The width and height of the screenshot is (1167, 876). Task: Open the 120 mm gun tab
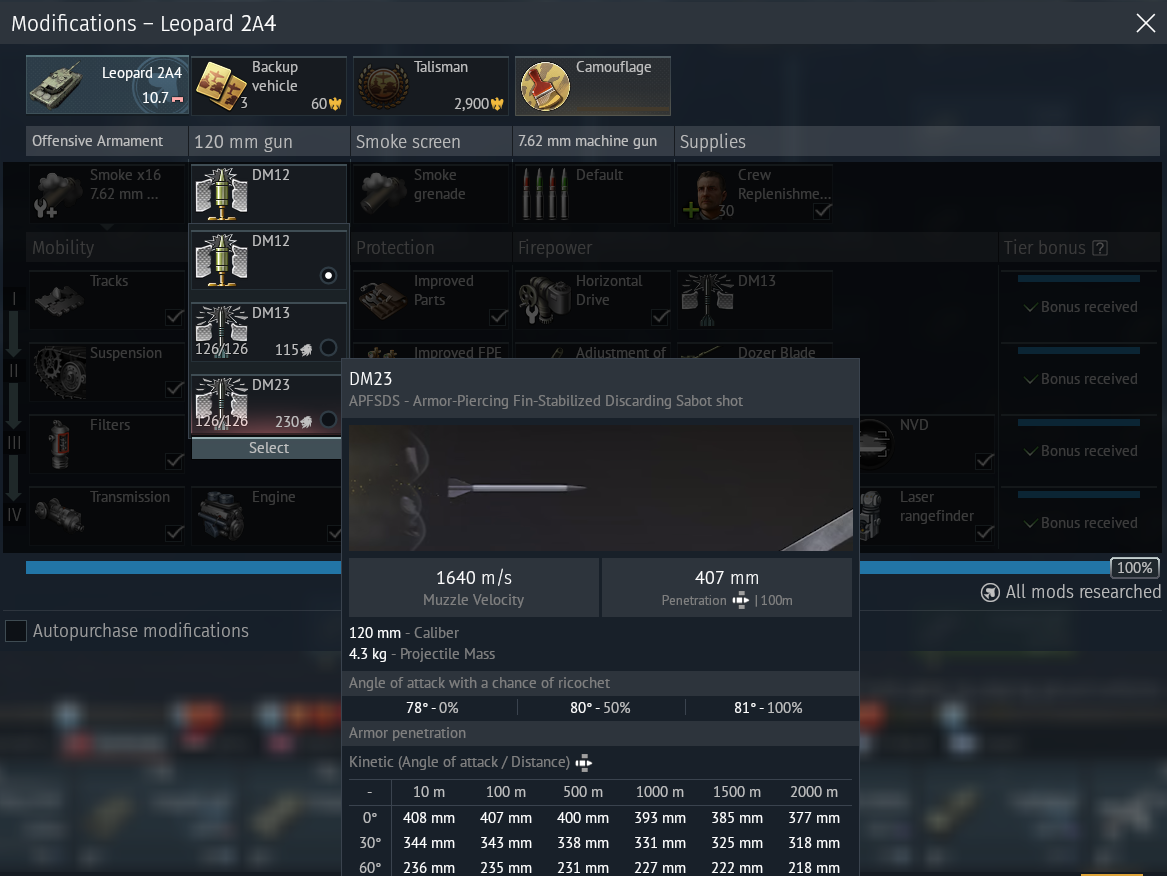pyautogui.click(x=269, y=141)
